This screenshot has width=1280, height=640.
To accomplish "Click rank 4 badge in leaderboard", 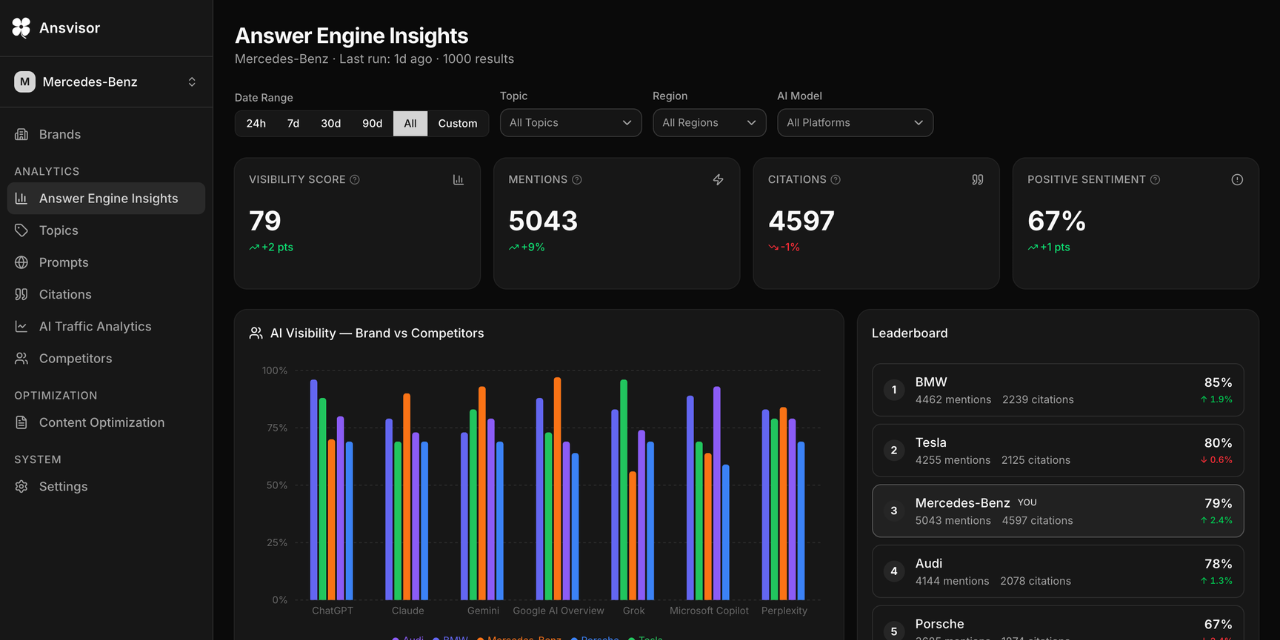I will tap(894, 572).
